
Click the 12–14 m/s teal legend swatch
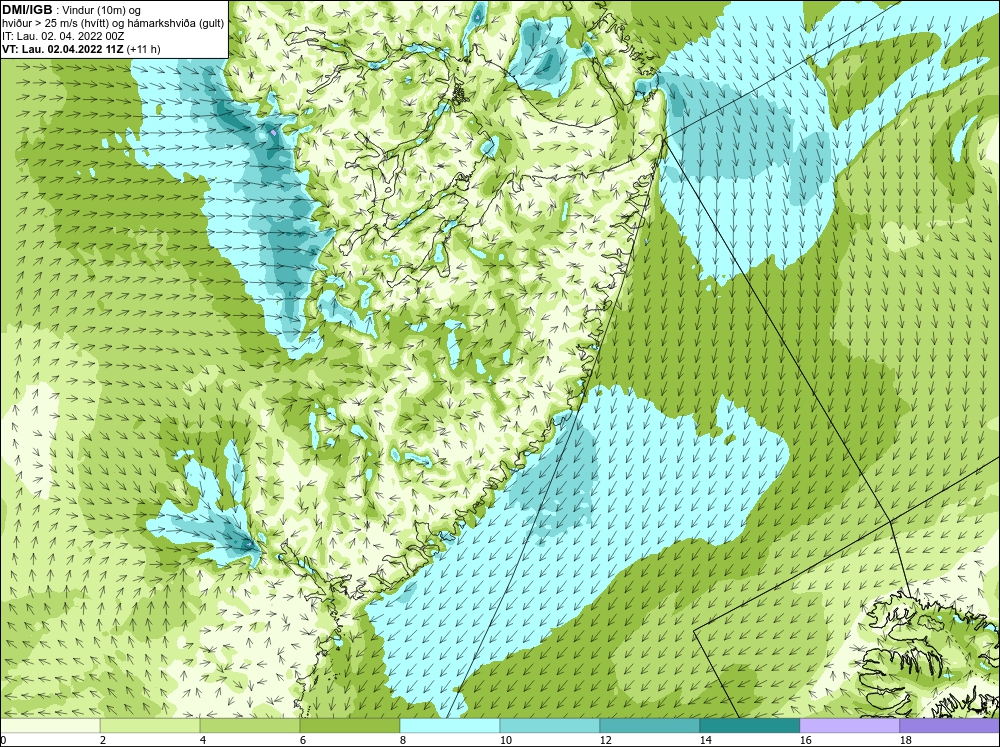649,726
